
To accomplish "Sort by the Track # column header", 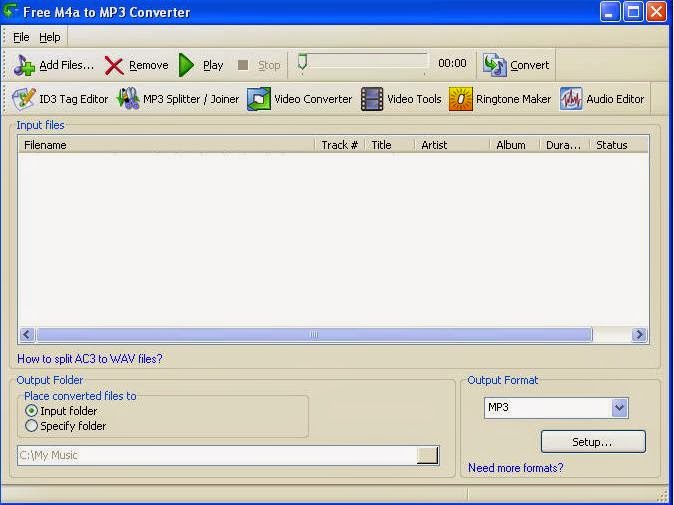I will (340, 145).
